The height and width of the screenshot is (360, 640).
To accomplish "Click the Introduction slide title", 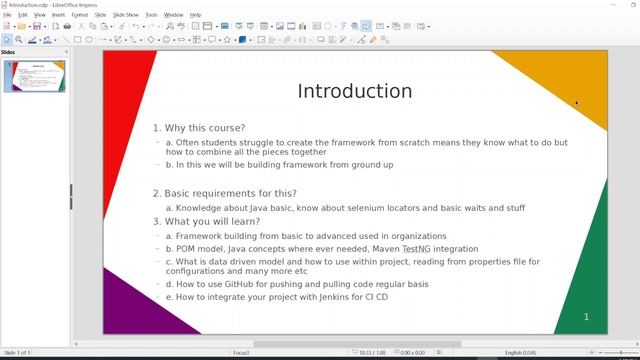I will (x=355, y=91).
